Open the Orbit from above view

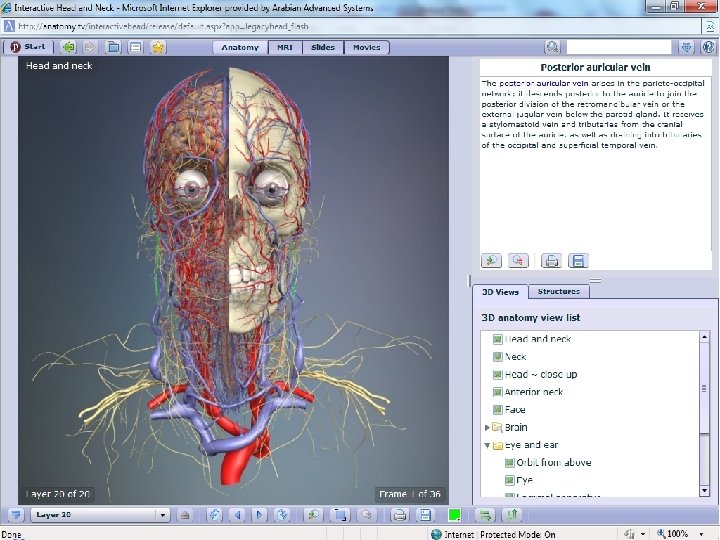(x=548, y=463)
